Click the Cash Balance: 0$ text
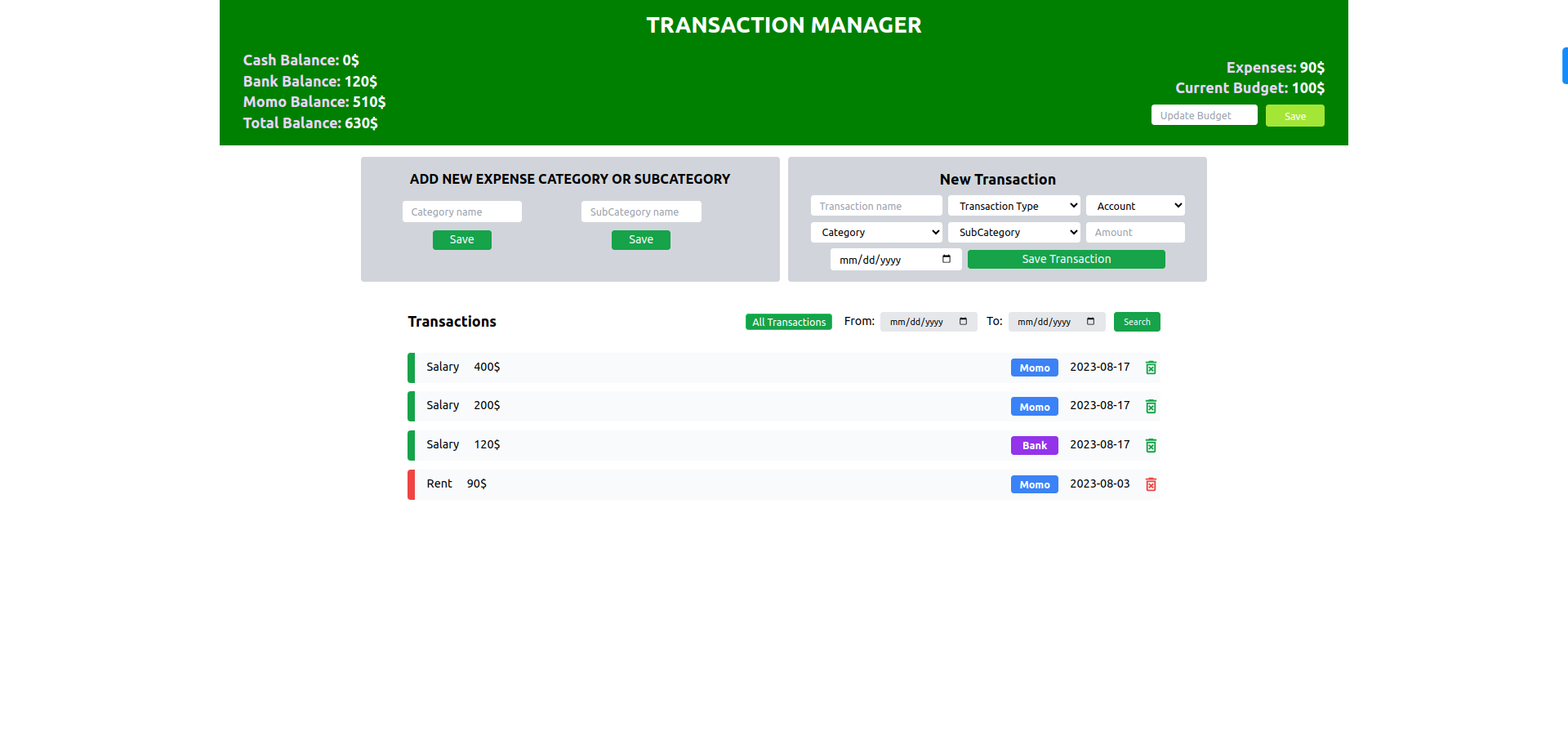The width and height of the screenshot is (1568, 753). (301, 60)
